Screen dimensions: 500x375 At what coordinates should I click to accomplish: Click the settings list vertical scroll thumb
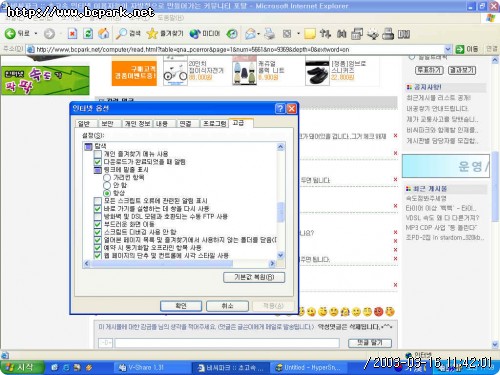(281, 212)
